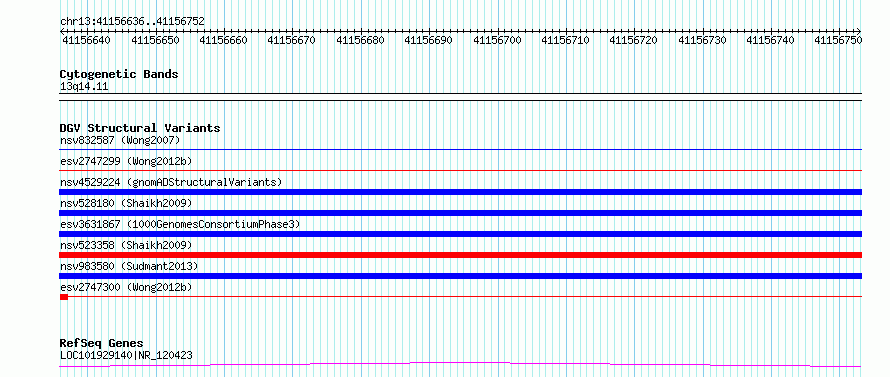Click the chr13:41156636..41156752 region label
This screenshot has height=377, width=890.
coord(132,22)
